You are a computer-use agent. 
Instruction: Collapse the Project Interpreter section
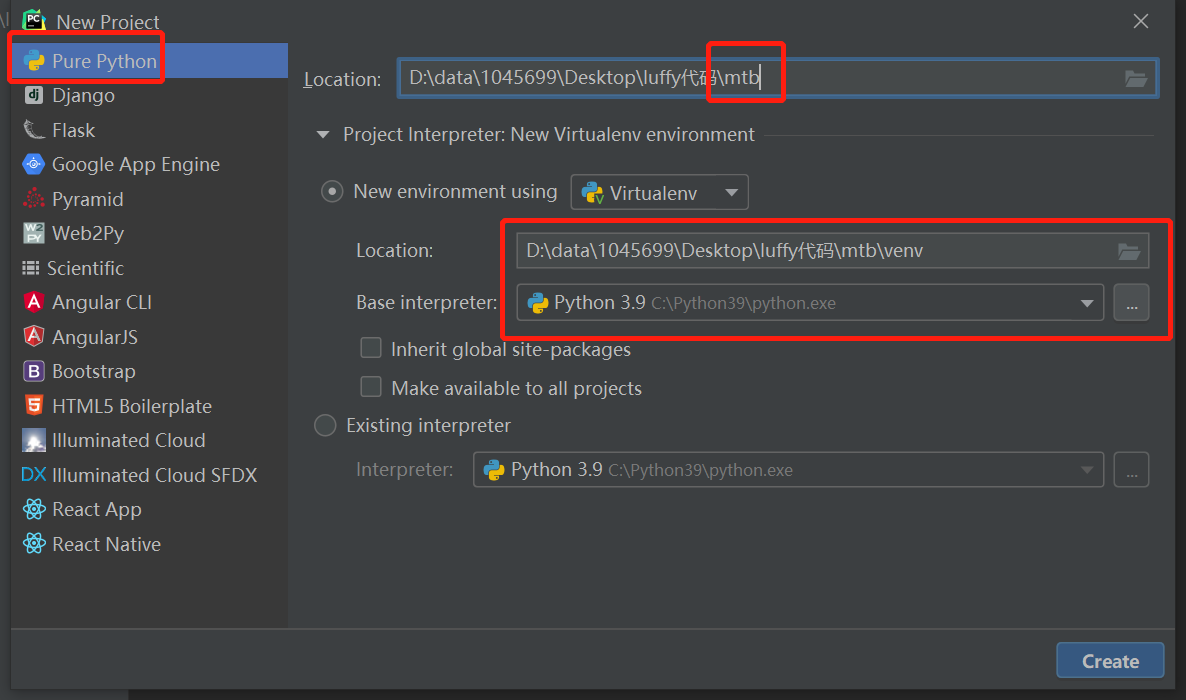322,134
